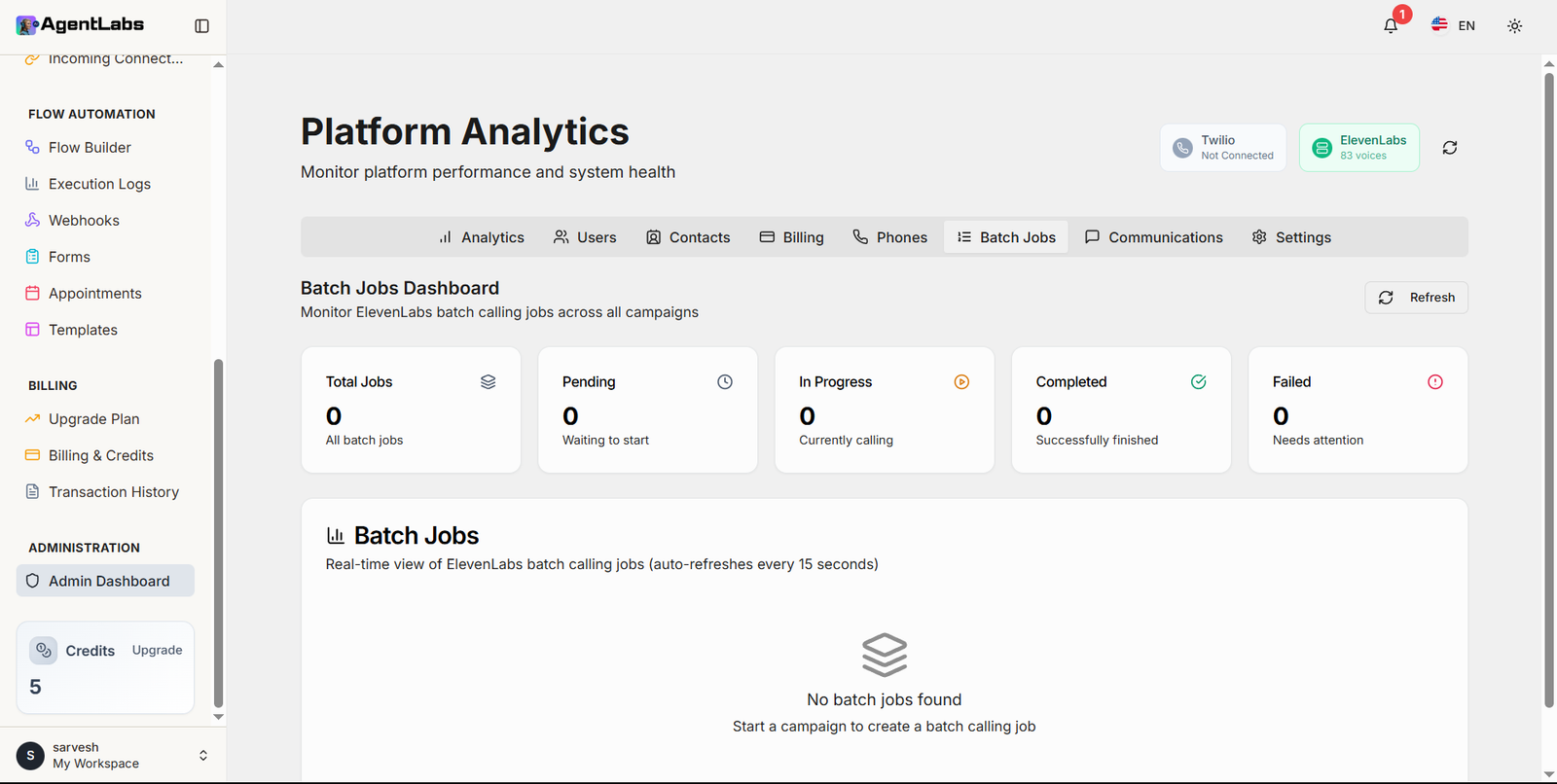Click the main page scrollbar thumb

[1549, 389]
